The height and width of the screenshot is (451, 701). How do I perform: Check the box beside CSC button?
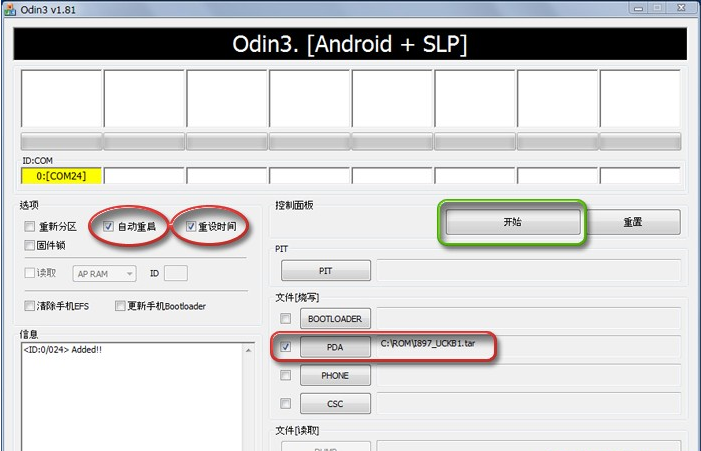coord(285,404)
